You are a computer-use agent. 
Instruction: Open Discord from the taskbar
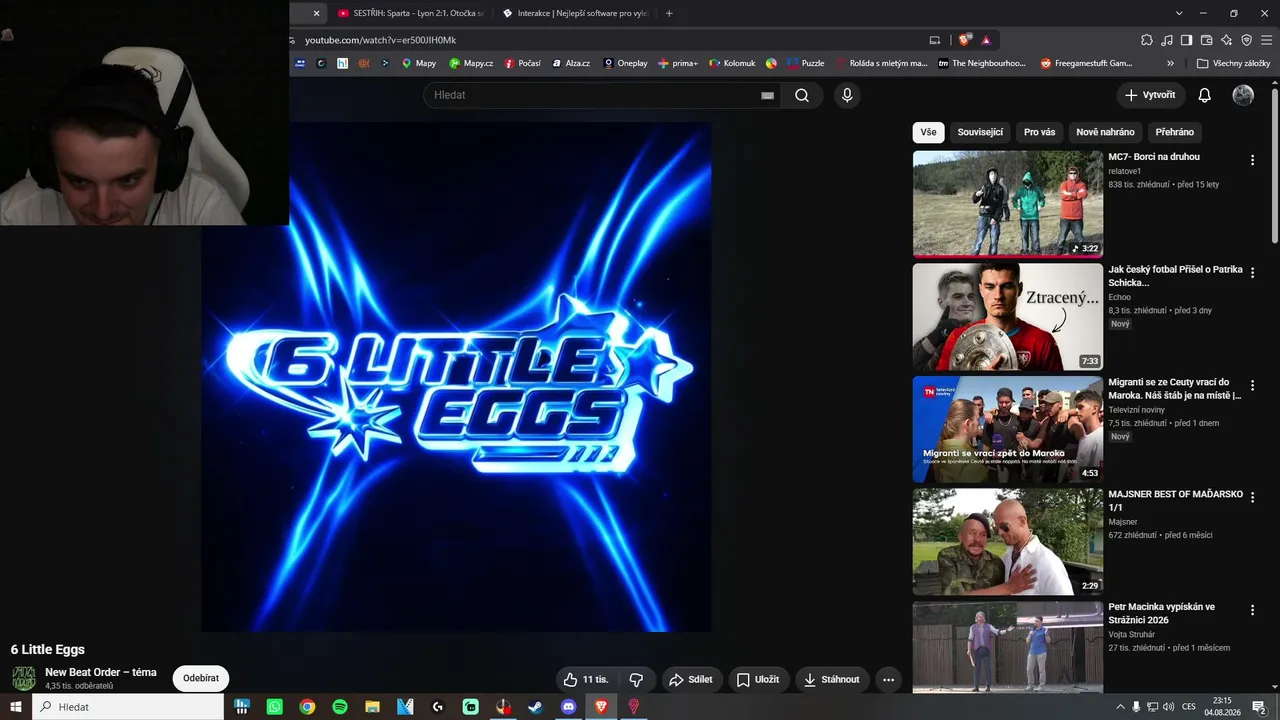(x=569, y=707)
